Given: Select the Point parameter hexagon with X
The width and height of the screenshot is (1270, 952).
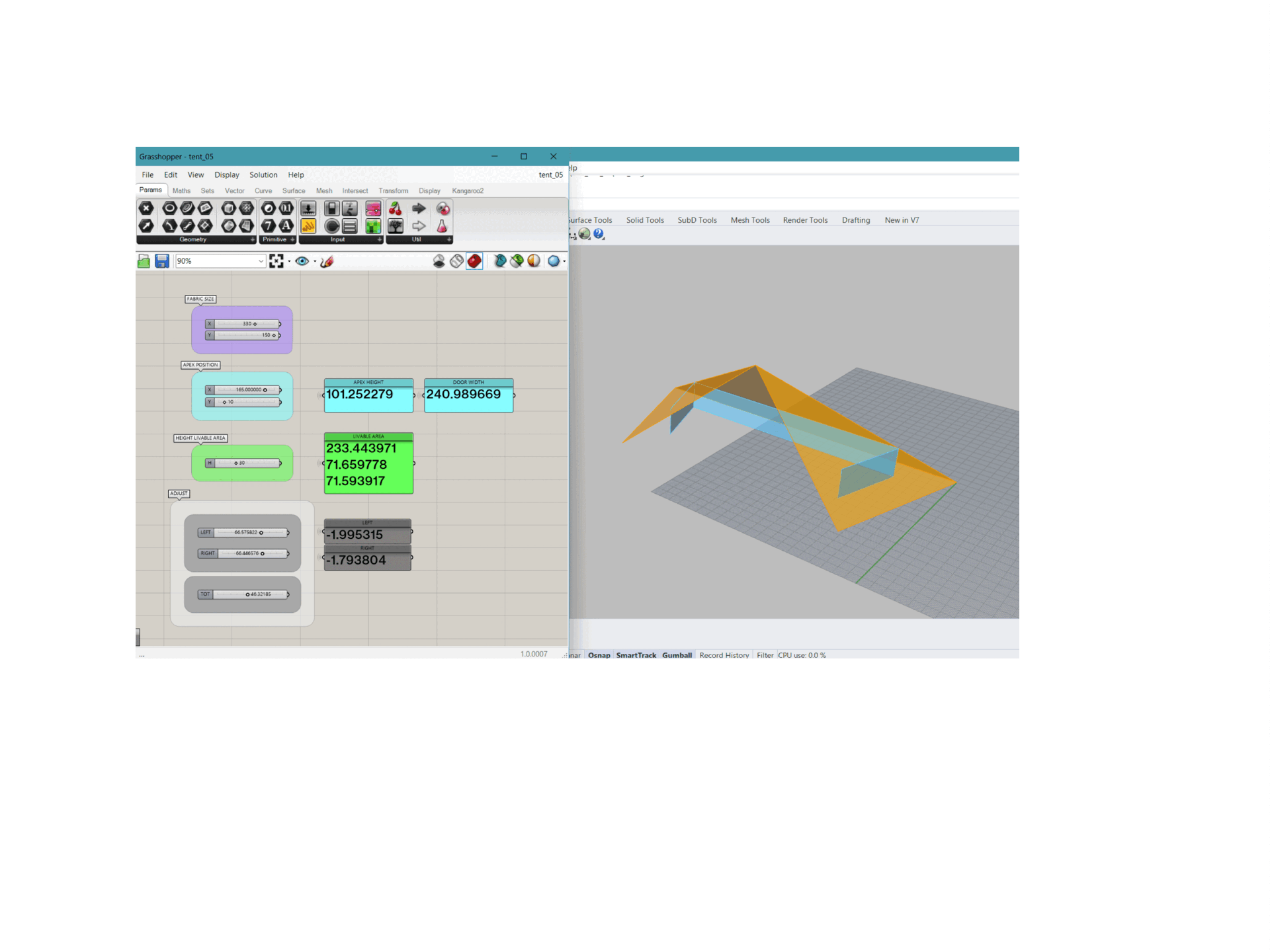Looking at the screenshot, I should coord(146,208).
